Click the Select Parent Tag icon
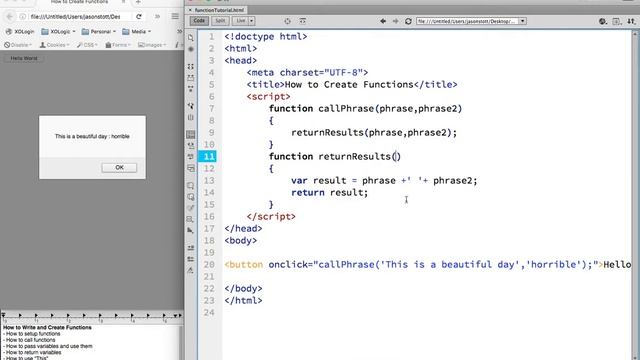The image size is (640, 360). (x=191, y=106)
